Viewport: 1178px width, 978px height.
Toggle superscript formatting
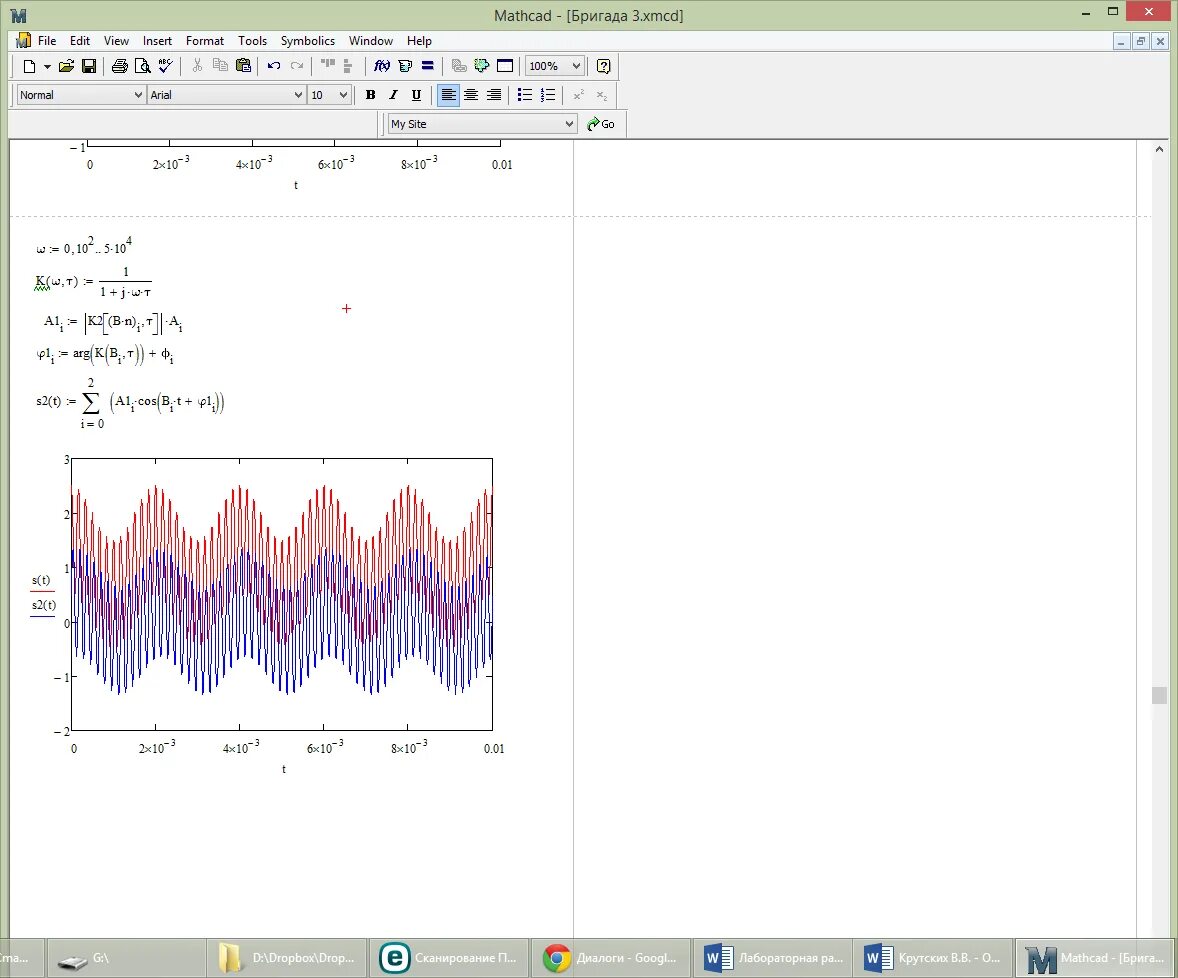(x=578, y=95)
